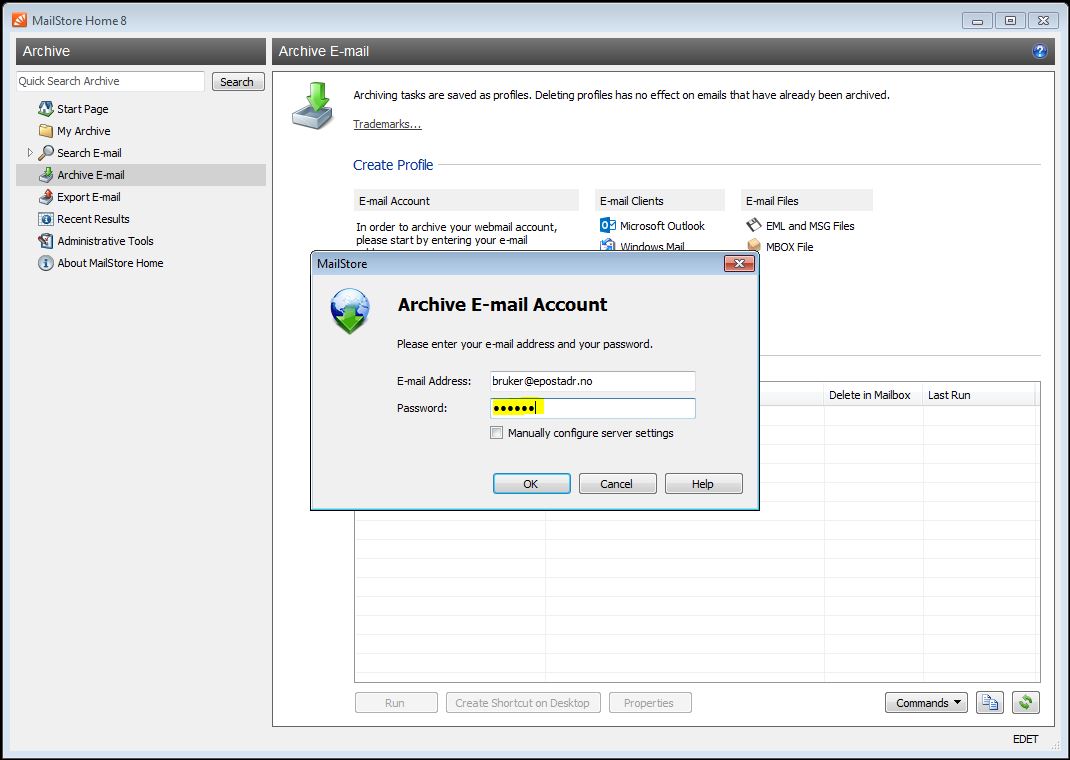Click the EML and MSG Files icon
Screen dimensions: 1070x760
[753, 225]
